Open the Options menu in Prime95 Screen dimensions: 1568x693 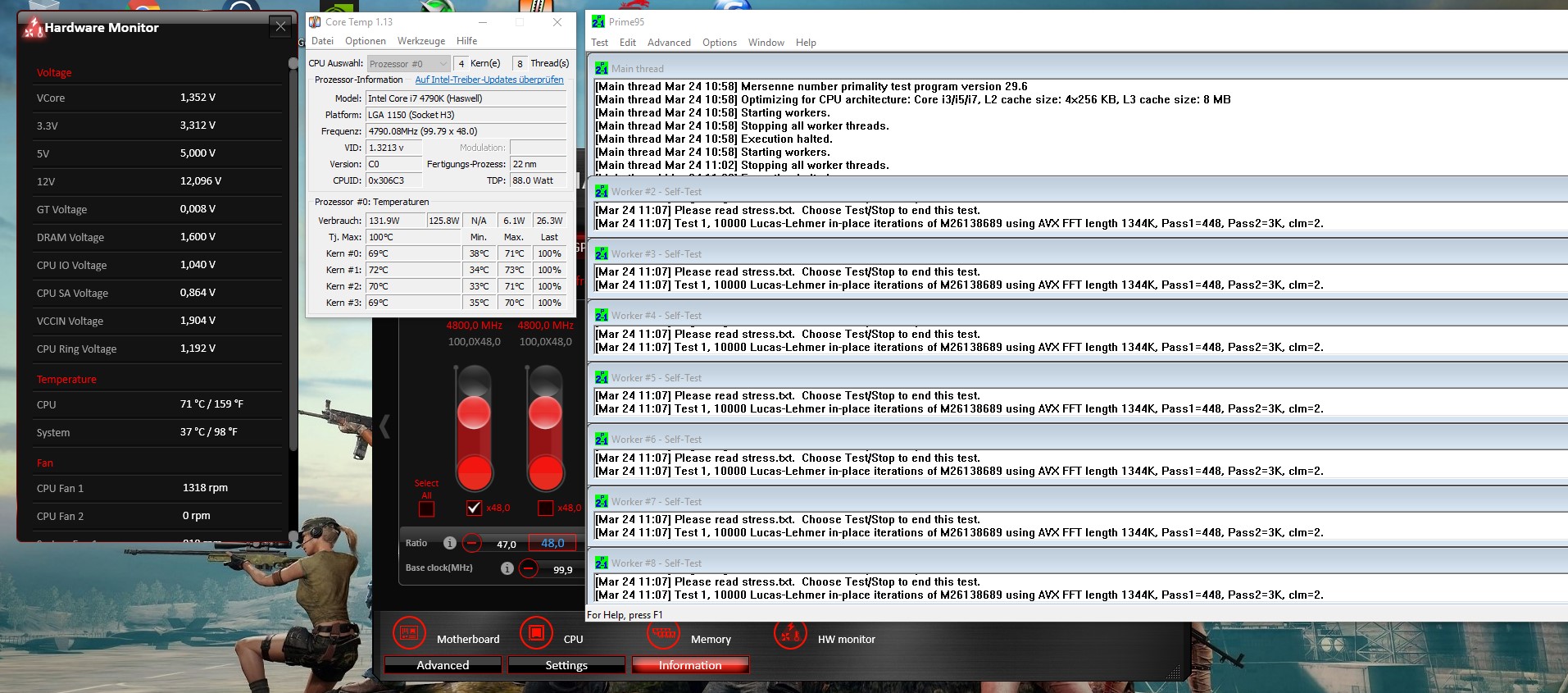[x=720, y=43]
